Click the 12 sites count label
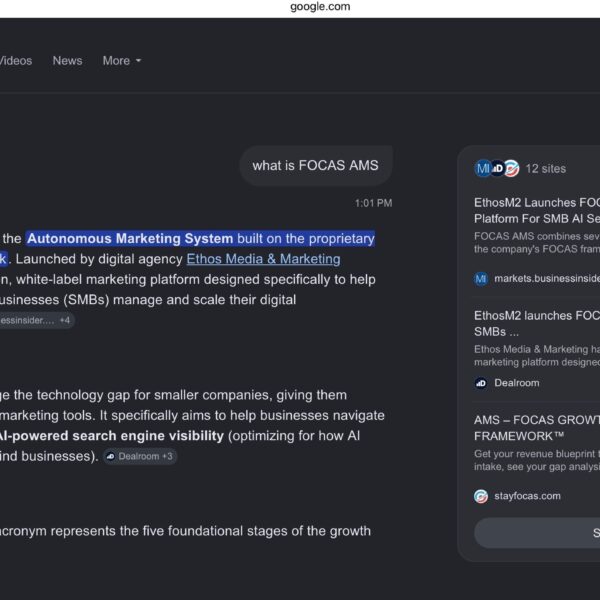Viewport: 600px width, 600px height. coord(546,169)
